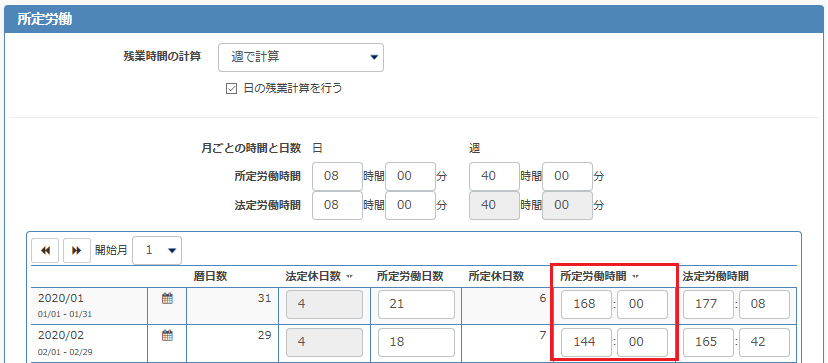The width and height of the screenshot is (828, 363).
Task: Click the 法定労働時間 column header
Action: point(715,276)
